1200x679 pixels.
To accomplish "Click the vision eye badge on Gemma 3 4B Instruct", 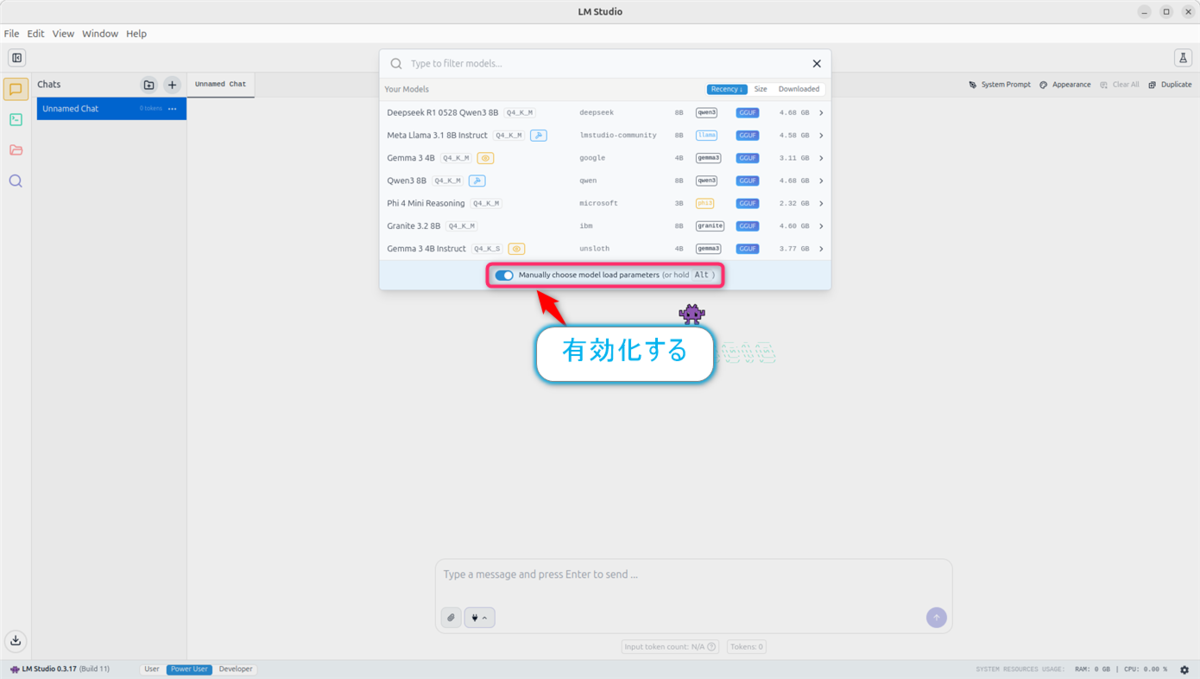I will click(x=516, y=249).
